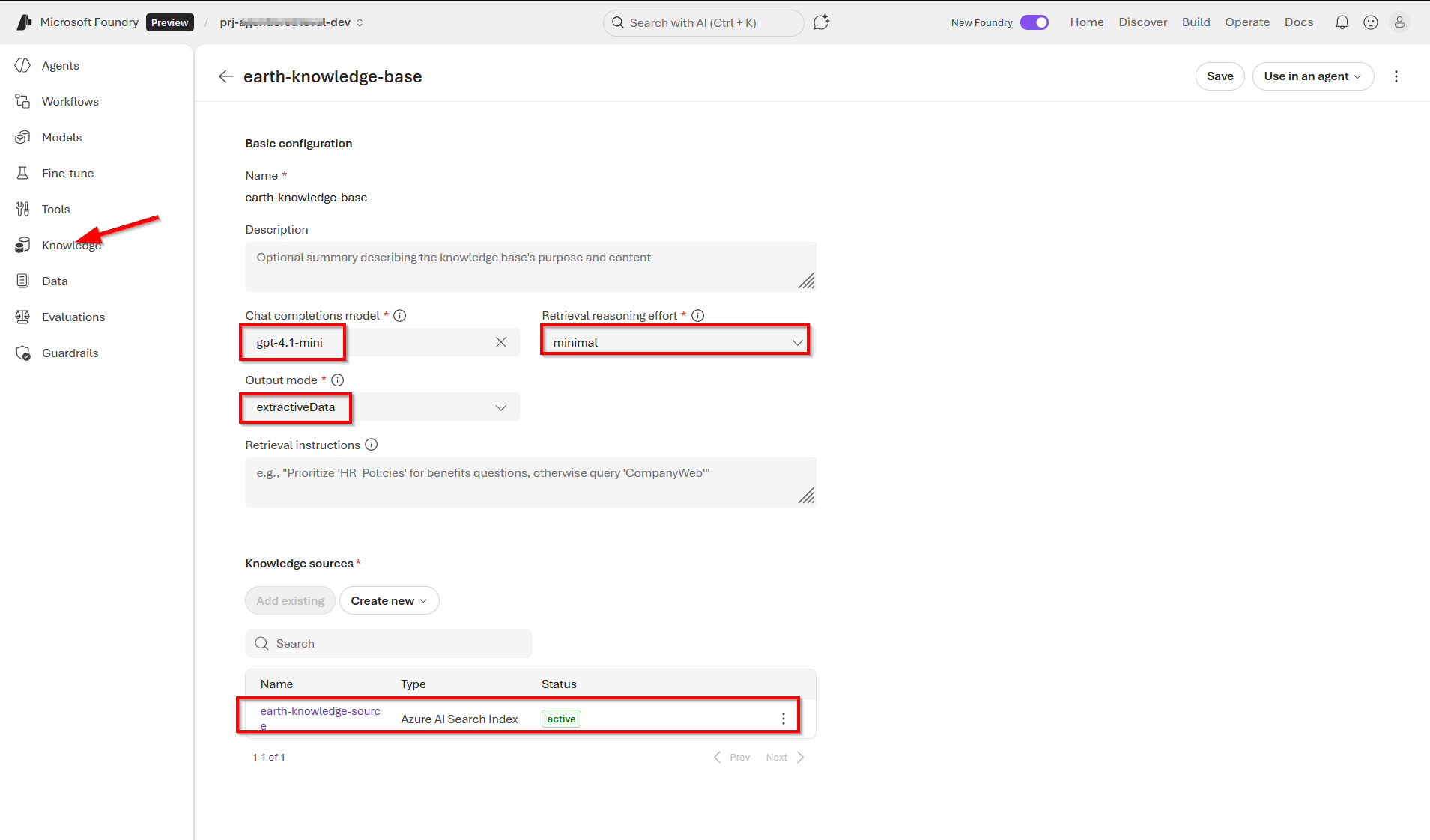Viewport: 1430px width, 840px height.
Task: Open row actions for earth-knowledge-source
Action: [x=783, y=719]
